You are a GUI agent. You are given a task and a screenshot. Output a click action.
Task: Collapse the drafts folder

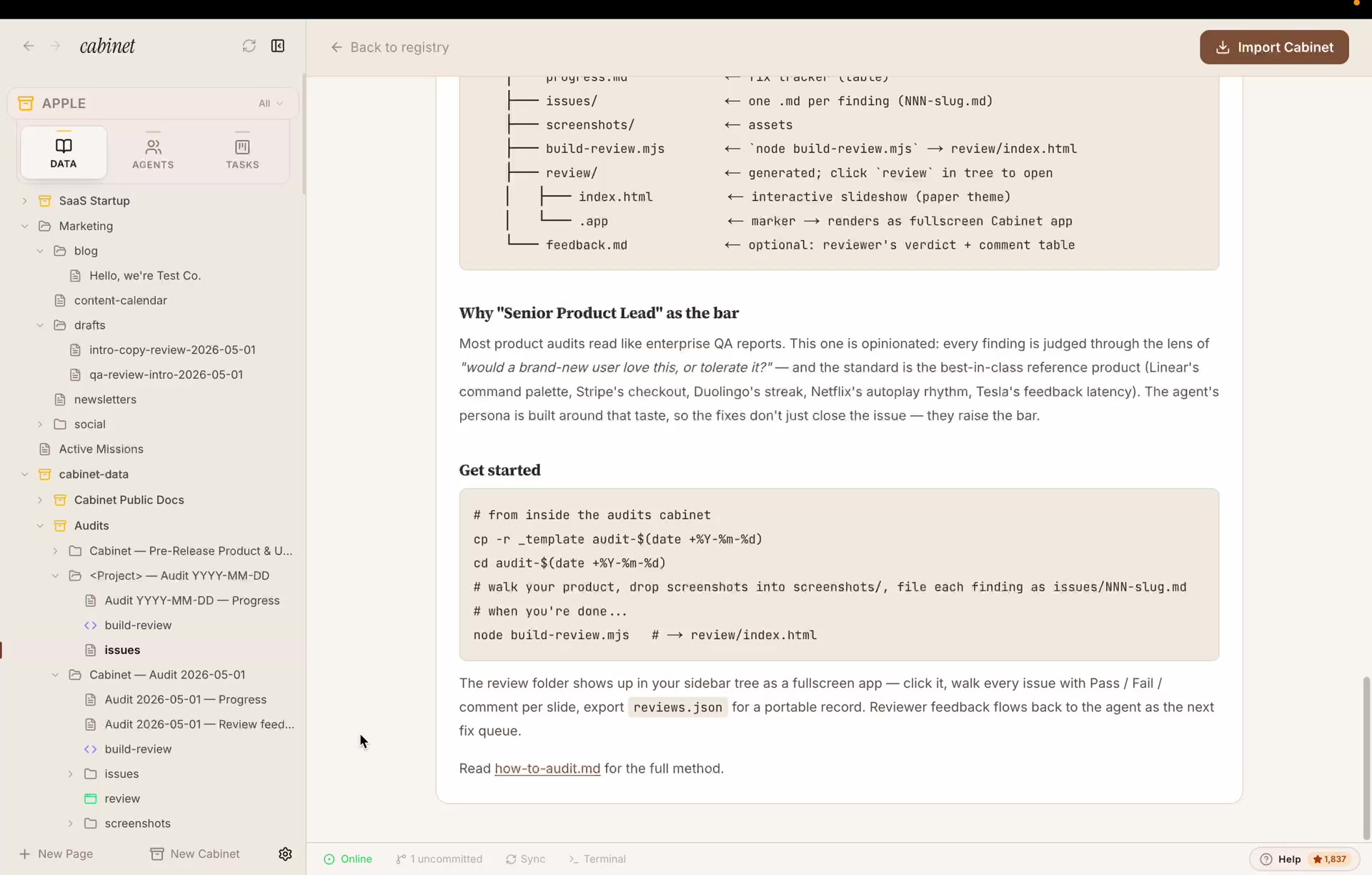point(40,325)
